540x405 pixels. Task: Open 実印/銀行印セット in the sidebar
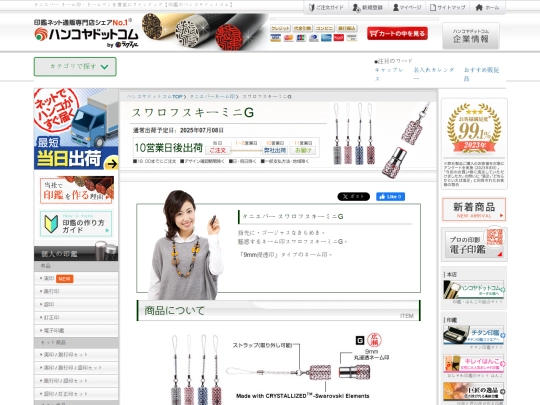pos(76,355)
